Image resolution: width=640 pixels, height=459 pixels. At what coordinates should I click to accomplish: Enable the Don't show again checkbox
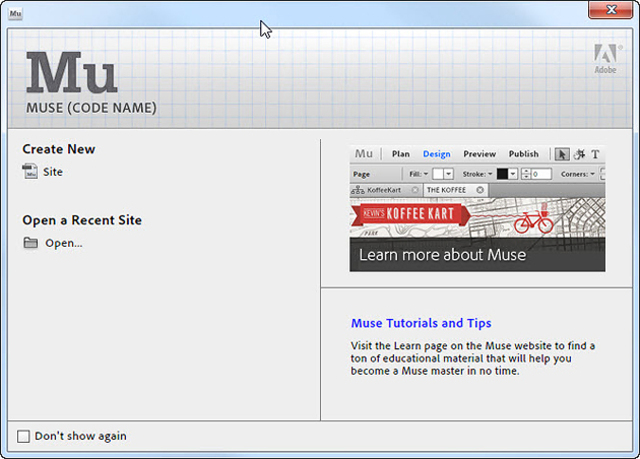point(23,436)
